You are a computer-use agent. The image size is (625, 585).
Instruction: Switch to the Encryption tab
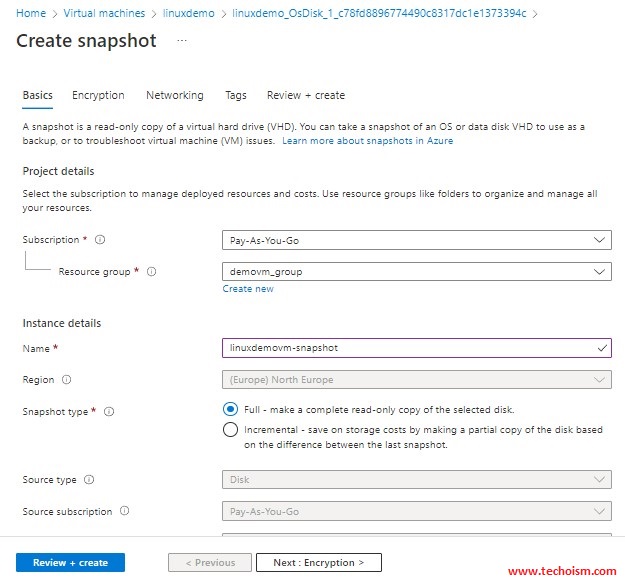98,95
